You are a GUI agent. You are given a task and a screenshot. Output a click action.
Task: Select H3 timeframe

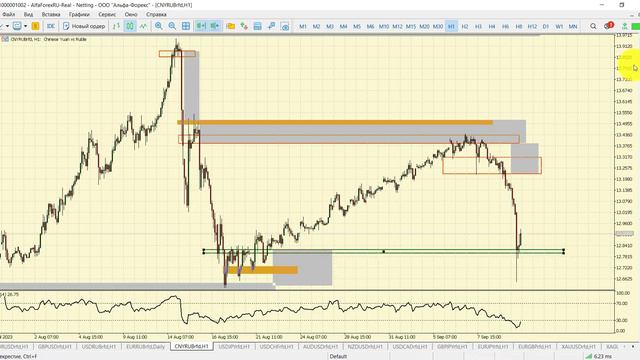point(478,26)
